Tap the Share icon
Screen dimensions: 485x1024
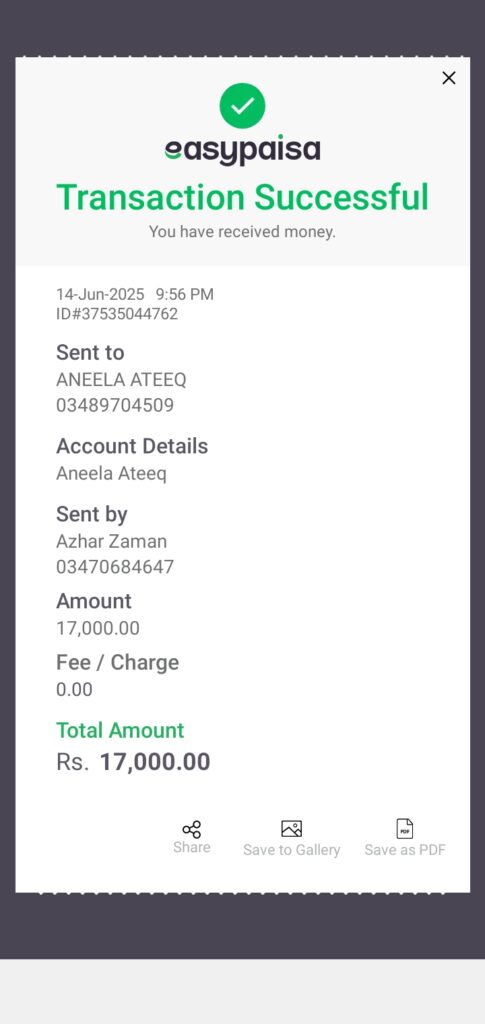pyautogui.click(x=192, y=829)
